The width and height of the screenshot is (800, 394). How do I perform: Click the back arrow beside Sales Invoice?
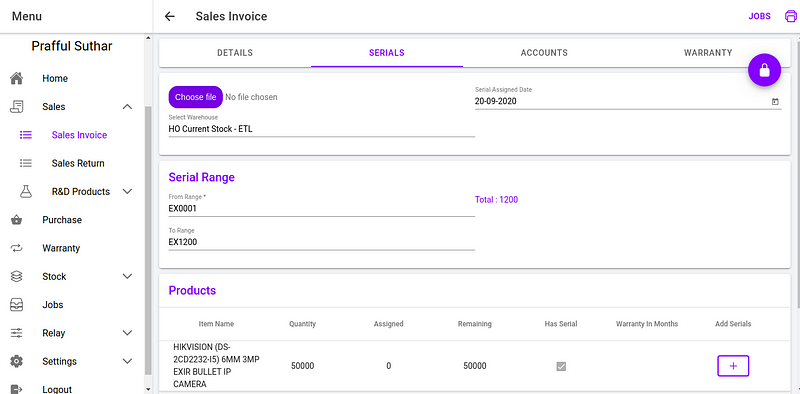pyautogui.click(x=170, y=16)
